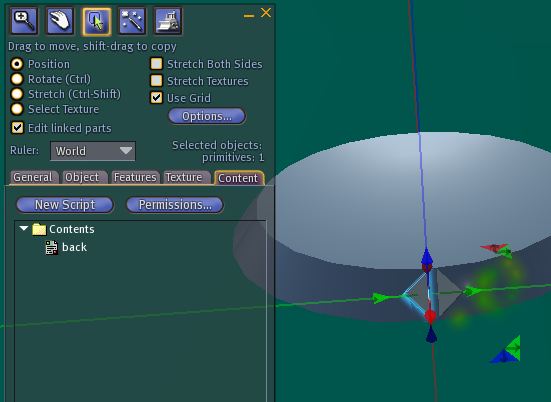Toggle the Use Grid checkbox

(156, 98)
